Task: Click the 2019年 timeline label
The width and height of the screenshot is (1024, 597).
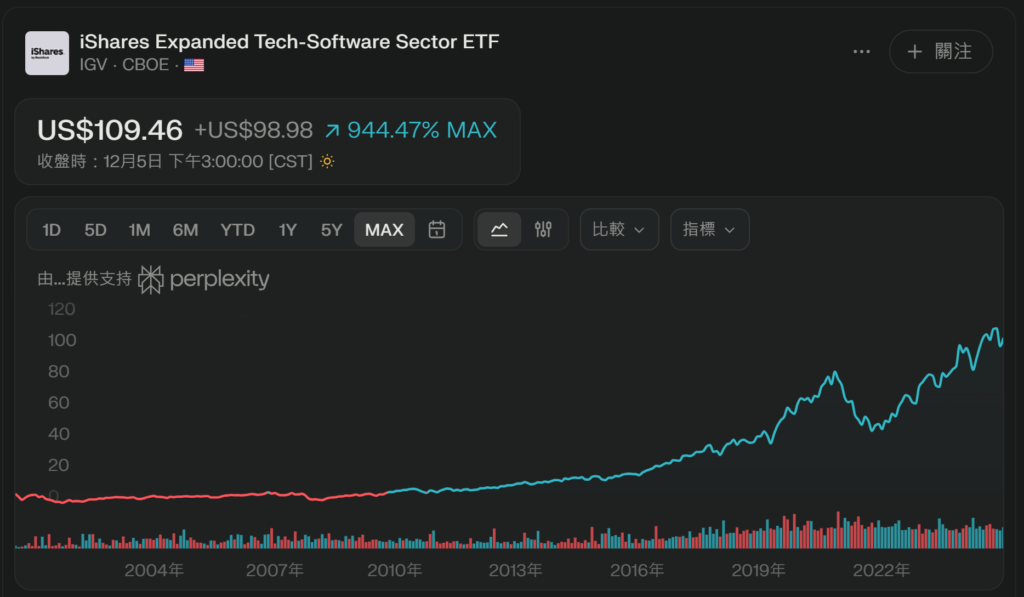Action: pyautogui.click(x=757, y=571)
